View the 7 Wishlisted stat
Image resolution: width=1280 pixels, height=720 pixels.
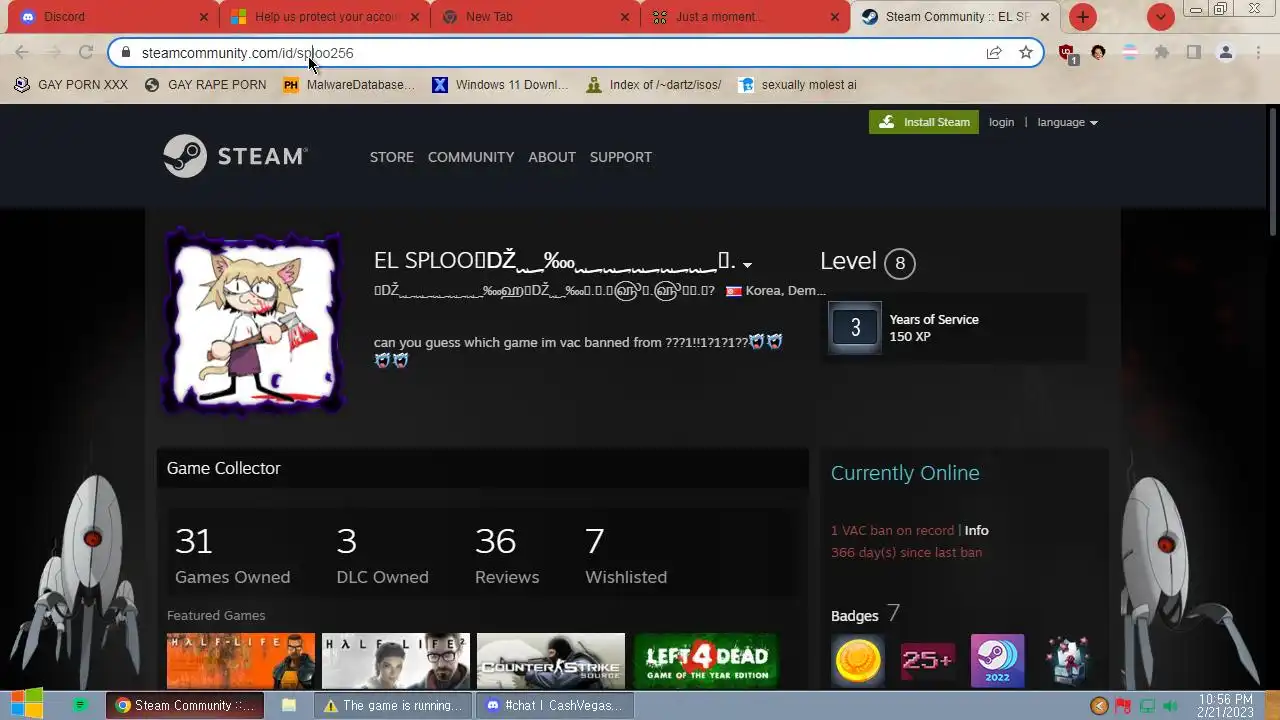click(626, 556)
